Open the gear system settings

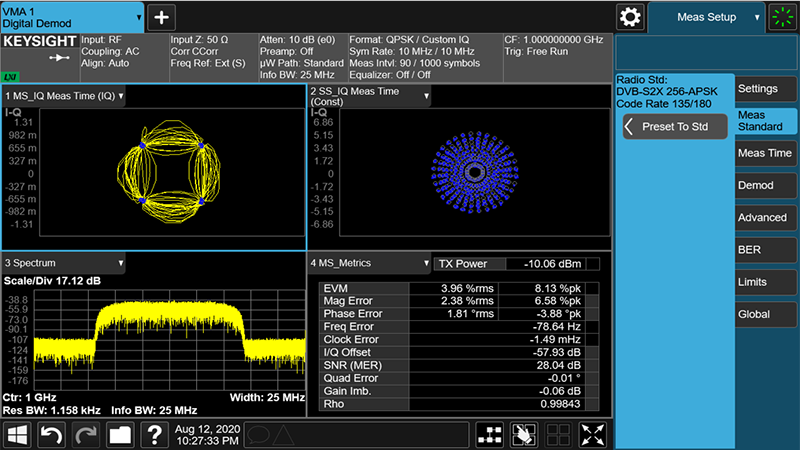click(630, 17)
